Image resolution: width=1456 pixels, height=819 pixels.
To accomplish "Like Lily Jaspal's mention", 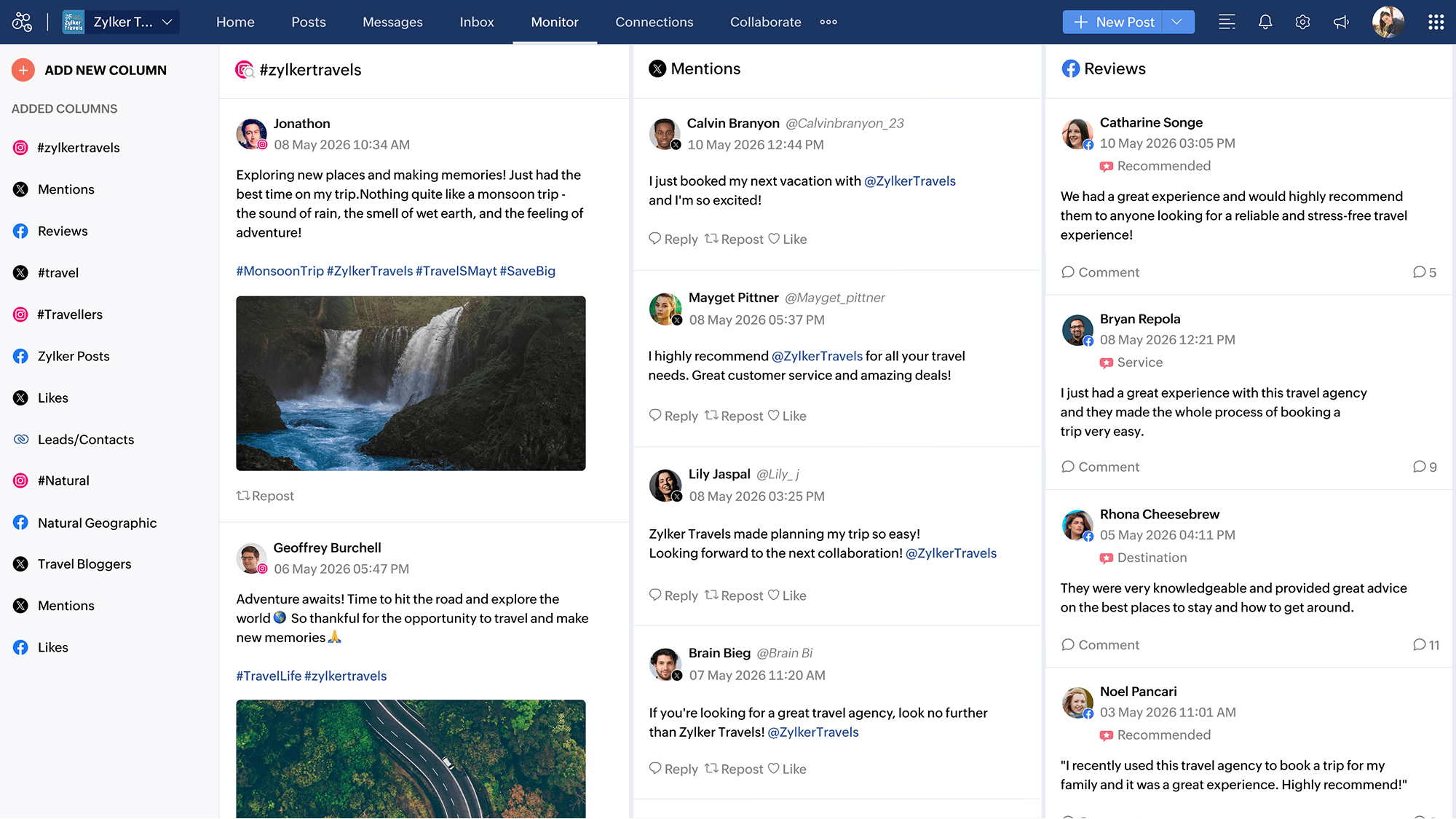I will coord(788,596).
